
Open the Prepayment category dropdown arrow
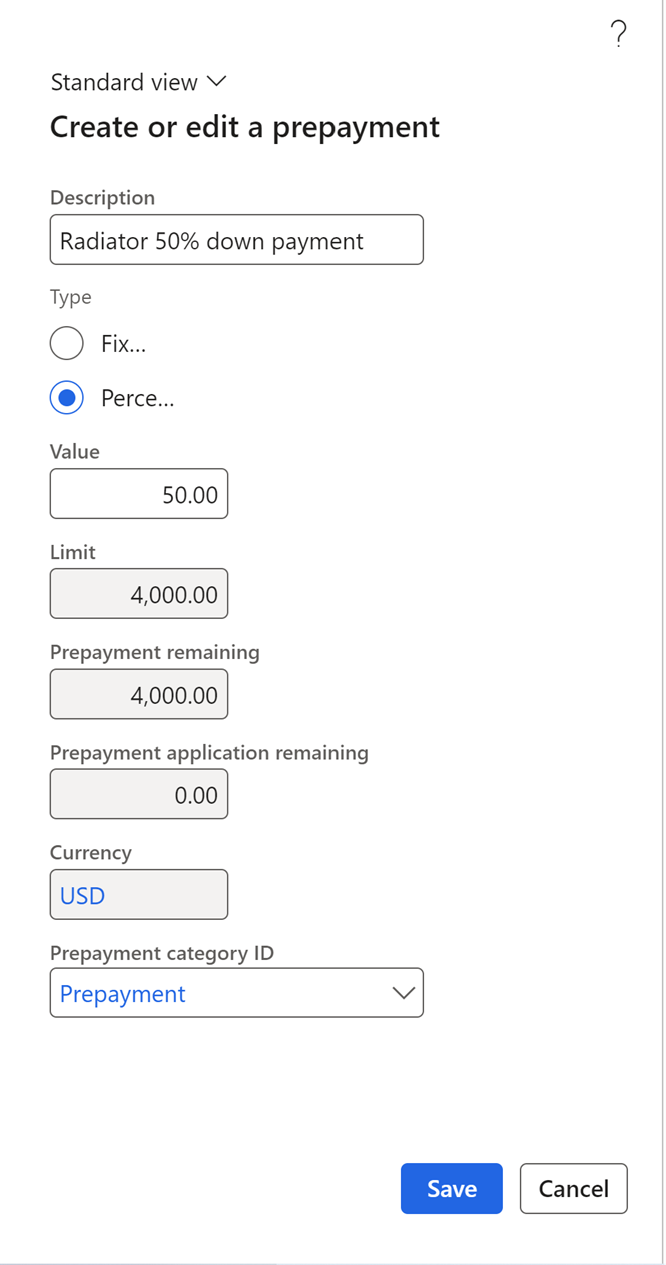pos(403,993)
